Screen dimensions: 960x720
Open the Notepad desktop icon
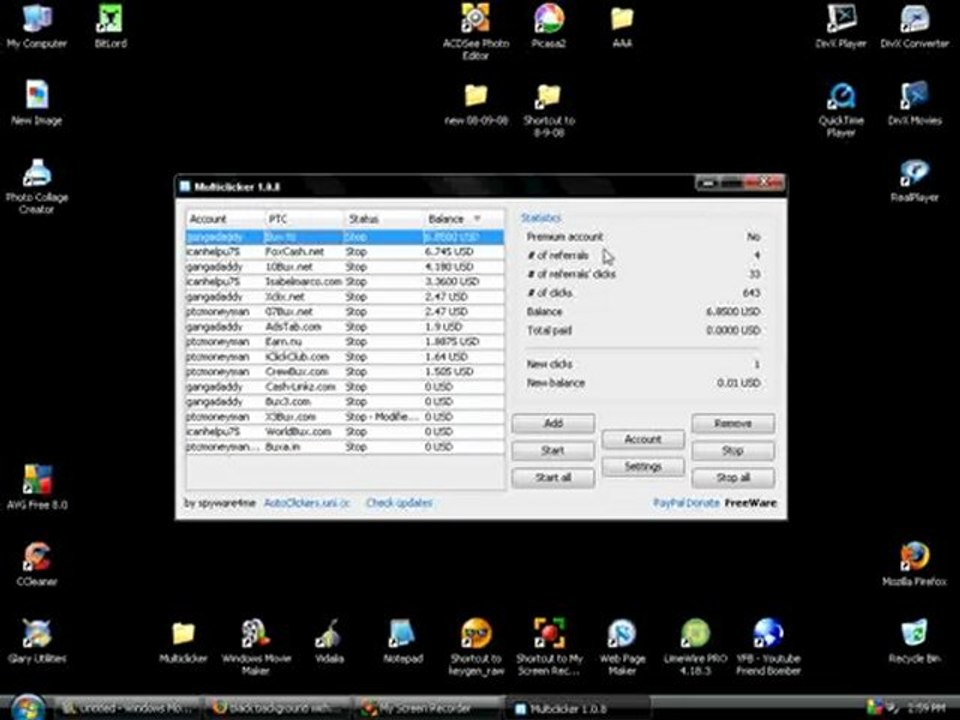pyautogui.click(x=402, y=642)
